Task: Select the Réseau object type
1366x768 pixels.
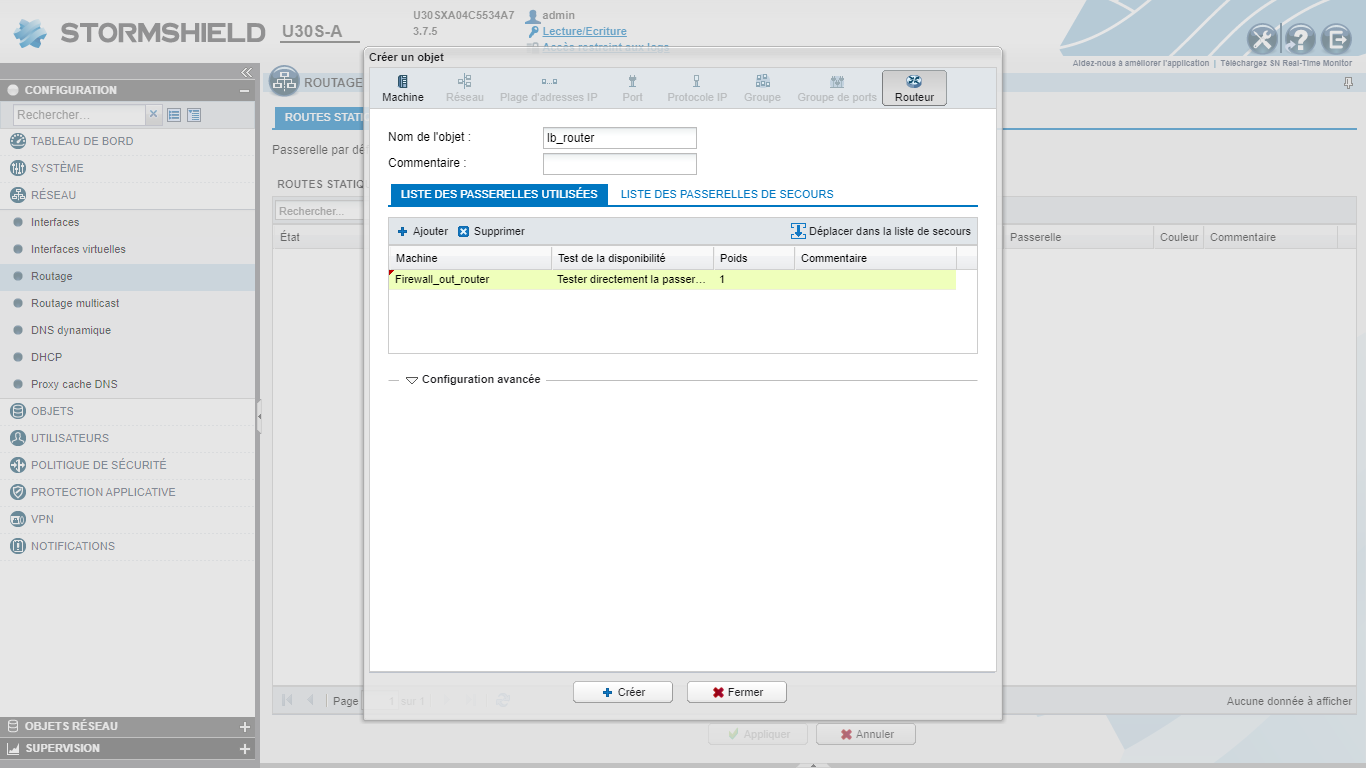Action: [x=465, y=88]
